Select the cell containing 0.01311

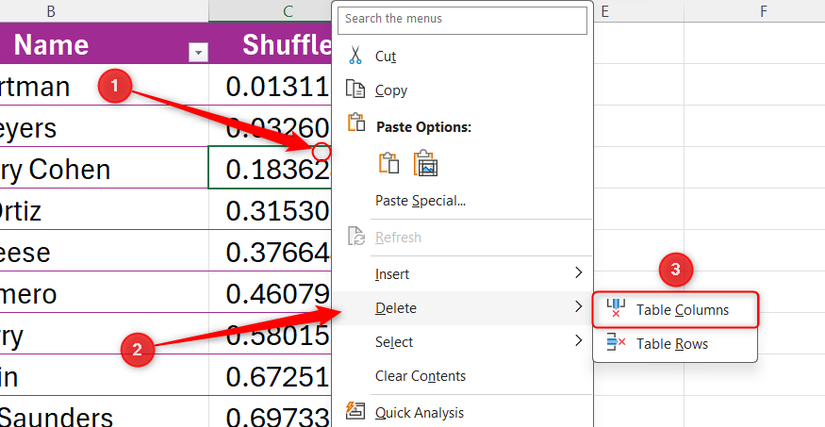click(x=270, y=85)
